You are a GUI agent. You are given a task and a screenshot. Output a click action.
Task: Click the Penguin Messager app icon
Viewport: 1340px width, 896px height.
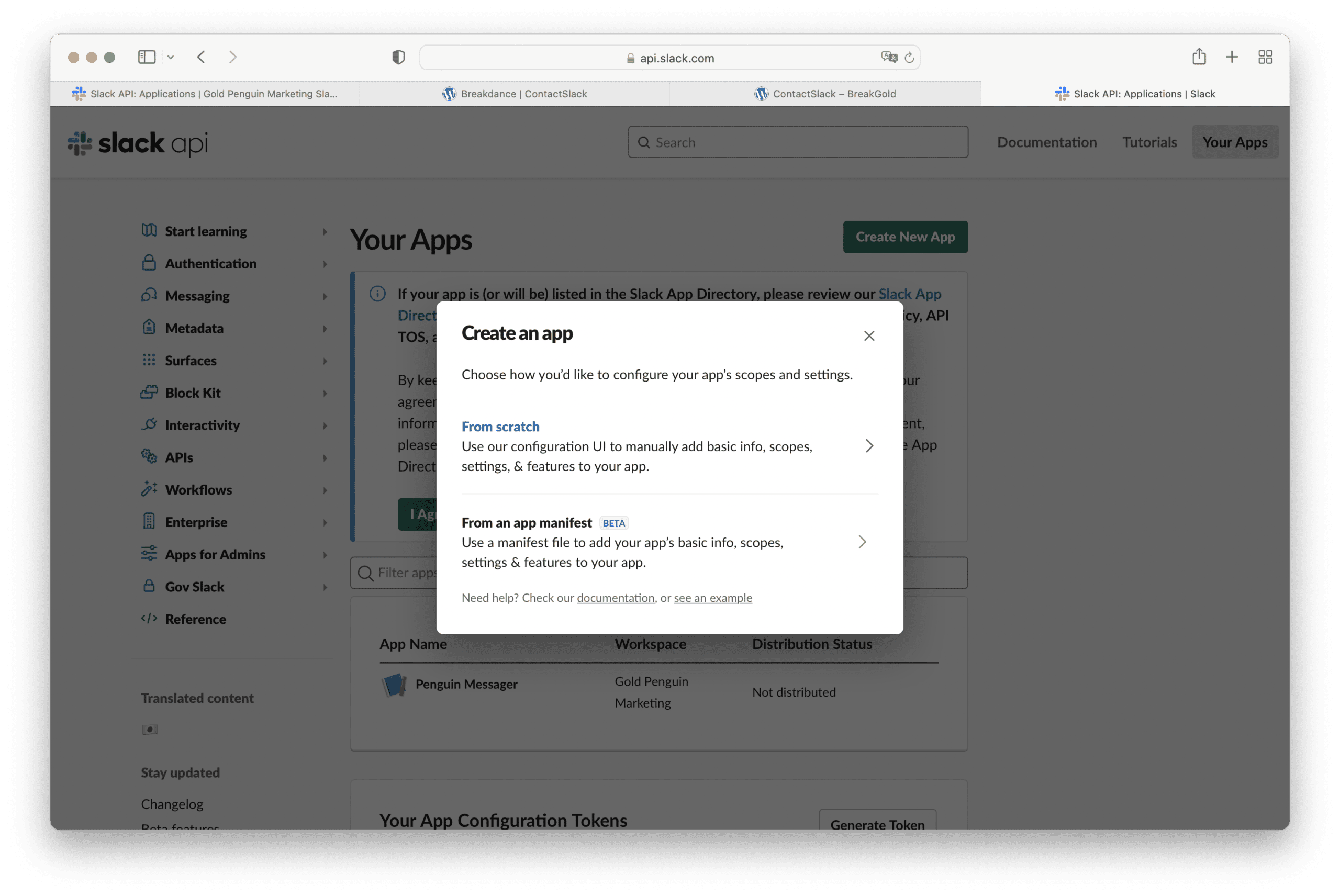coord(394,685)
